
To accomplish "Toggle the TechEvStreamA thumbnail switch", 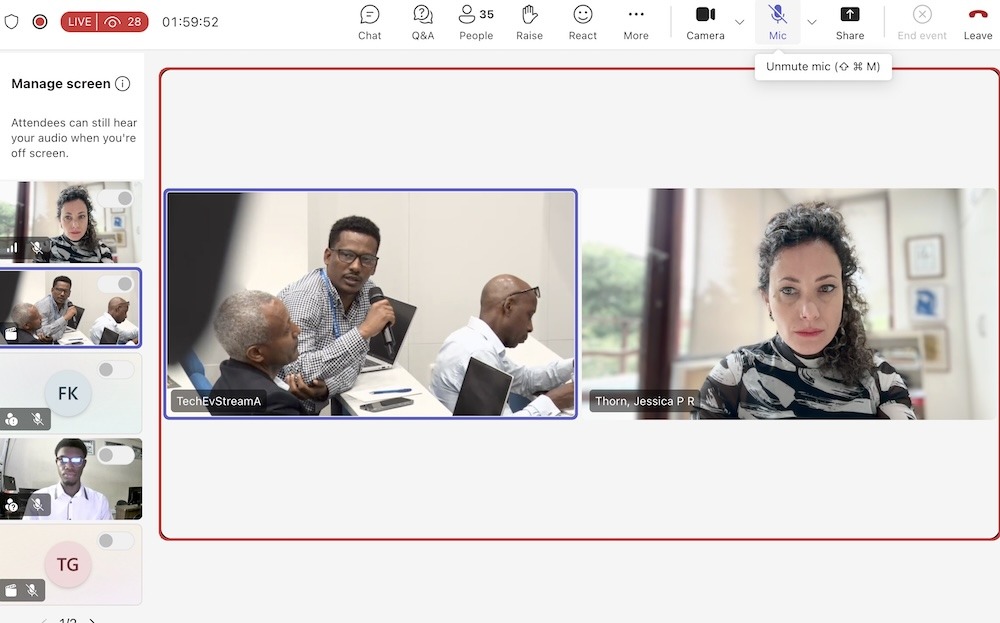I will (x=115, y=284).
